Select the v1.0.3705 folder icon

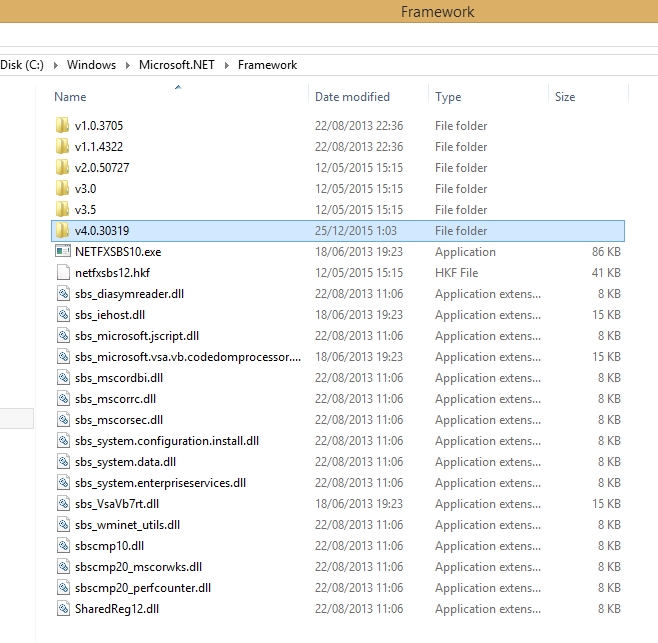63,125
